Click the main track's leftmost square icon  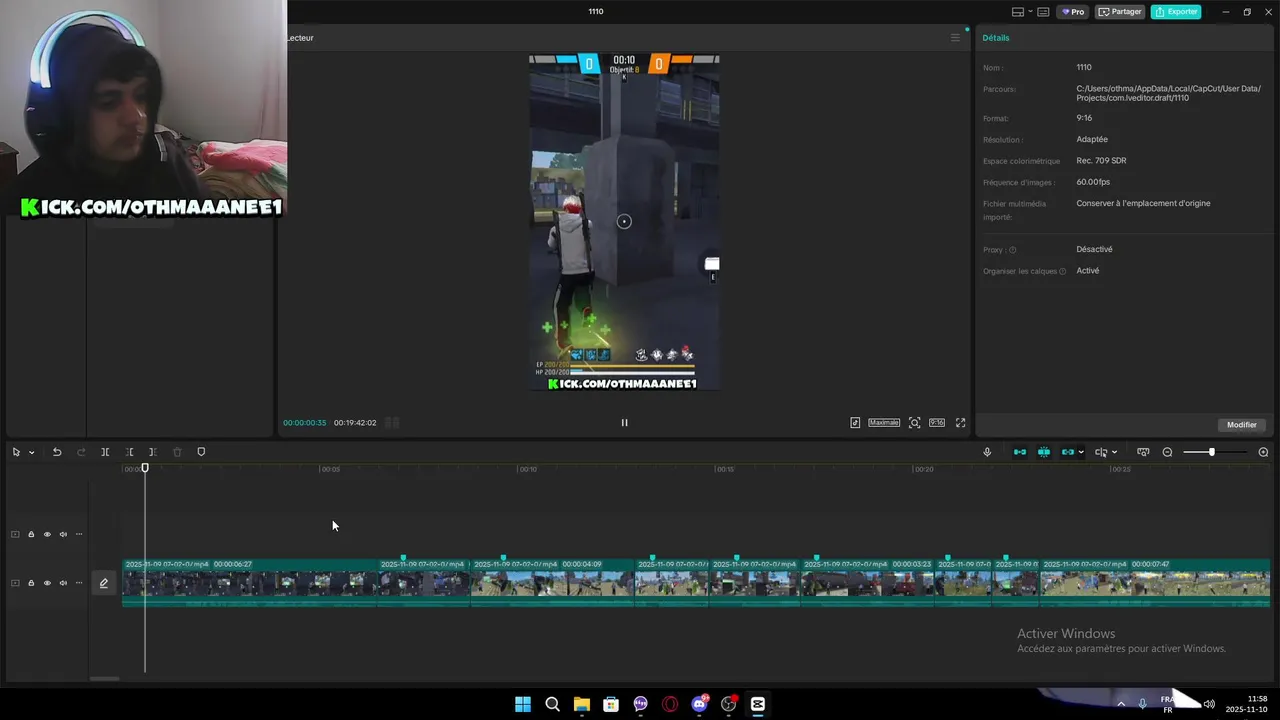(15, 583)
